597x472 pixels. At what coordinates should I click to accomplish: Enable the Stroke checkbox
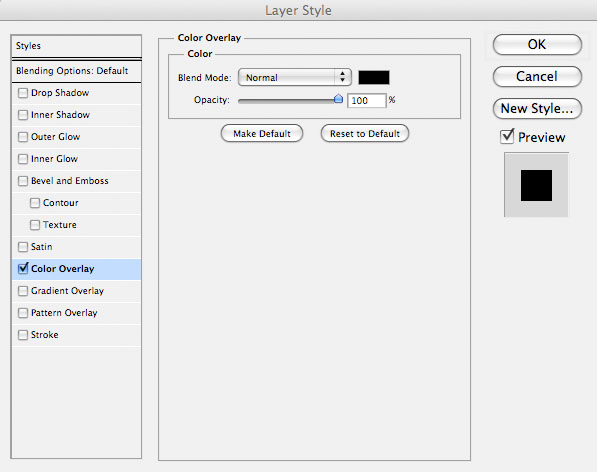[23, 335]
